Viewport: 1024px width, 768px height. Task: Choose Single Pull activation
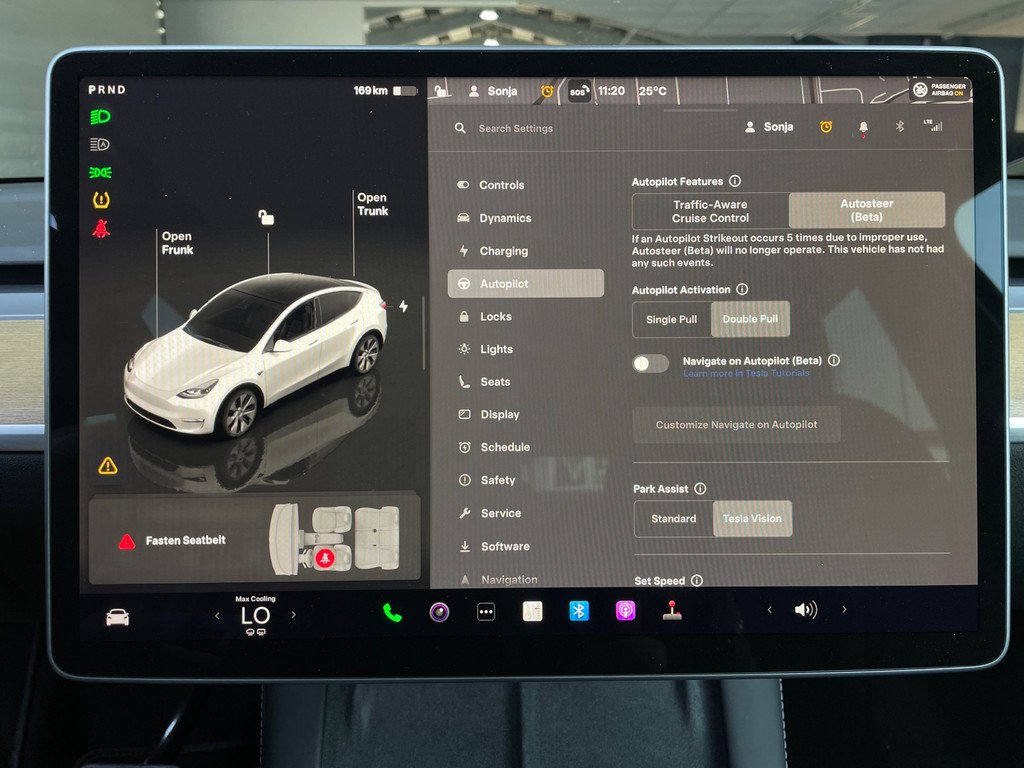click(x=671, y=319)
